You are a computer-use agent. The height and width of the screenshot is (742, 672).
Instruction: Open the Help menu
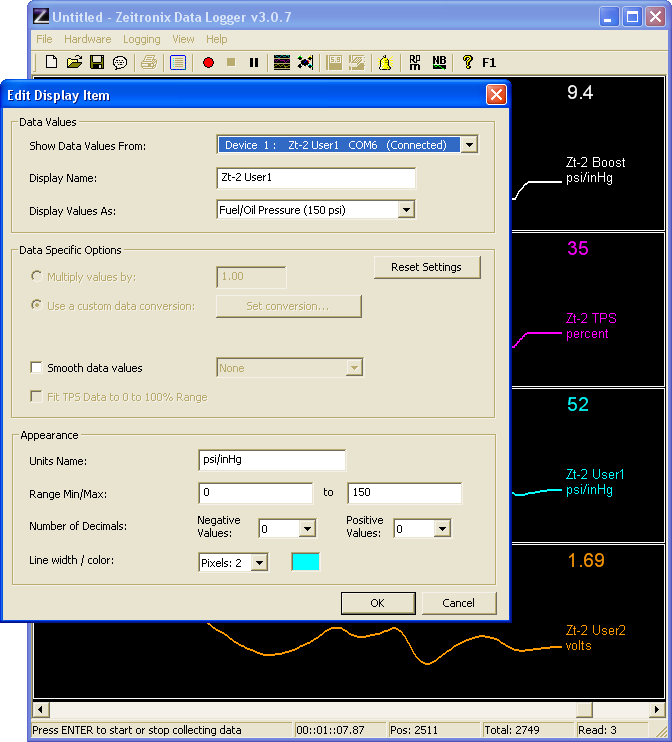217,39
